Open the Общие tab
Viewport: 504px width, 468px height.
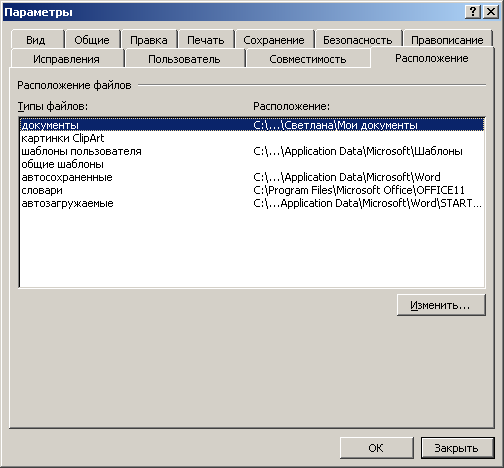pyautogui.click(x=92, y=39)
